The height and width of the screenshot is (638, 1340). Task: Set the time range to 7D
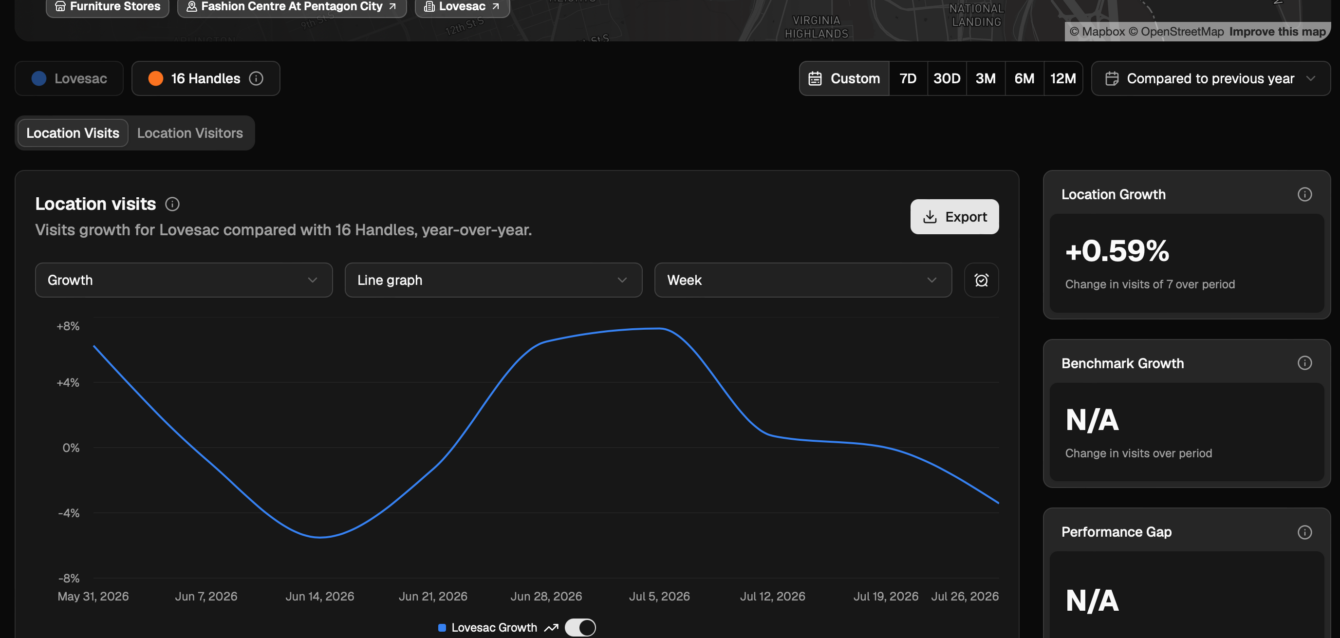pyautogui.click(x=908, y=79)
